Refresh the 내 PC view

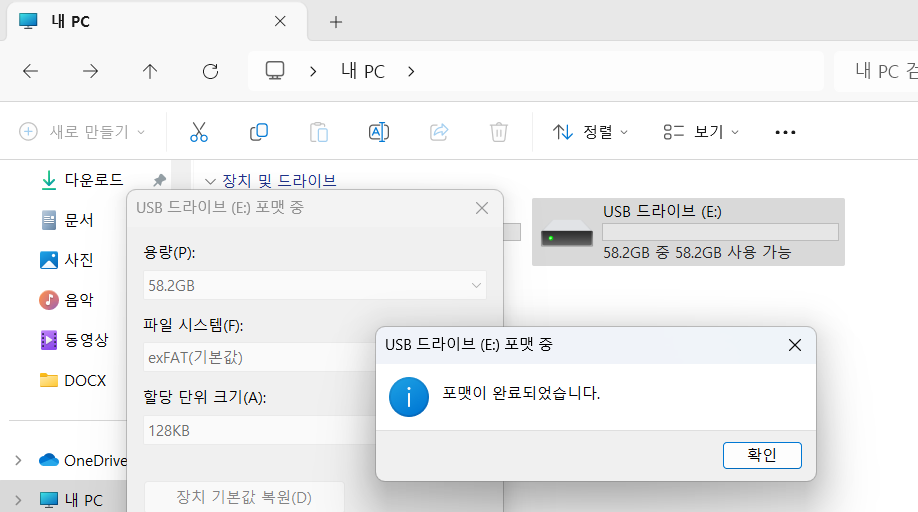click(210, 71)
